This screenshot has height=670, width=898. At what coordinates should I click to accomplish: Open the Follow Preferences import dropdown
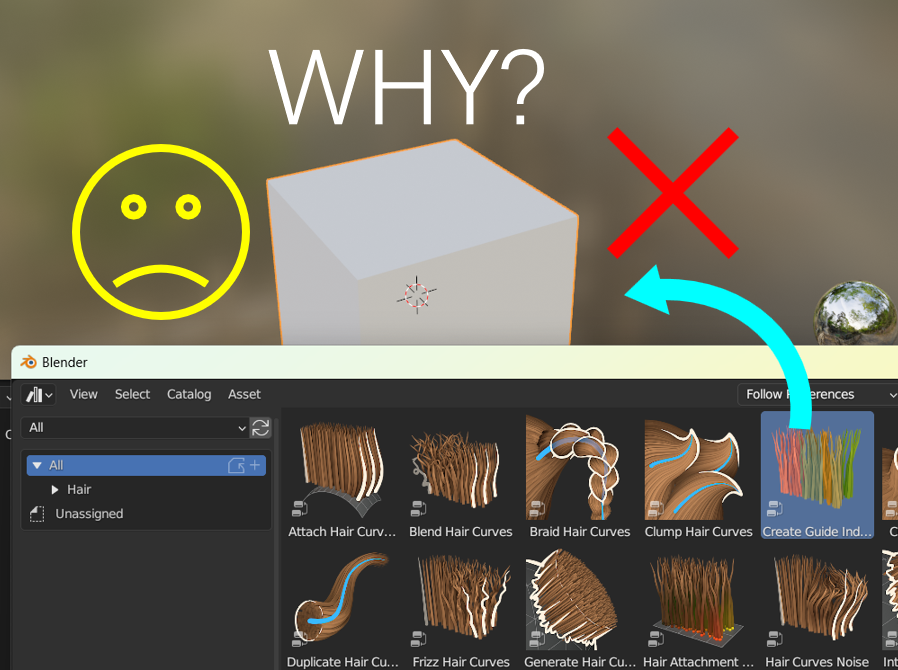(818, 395)
